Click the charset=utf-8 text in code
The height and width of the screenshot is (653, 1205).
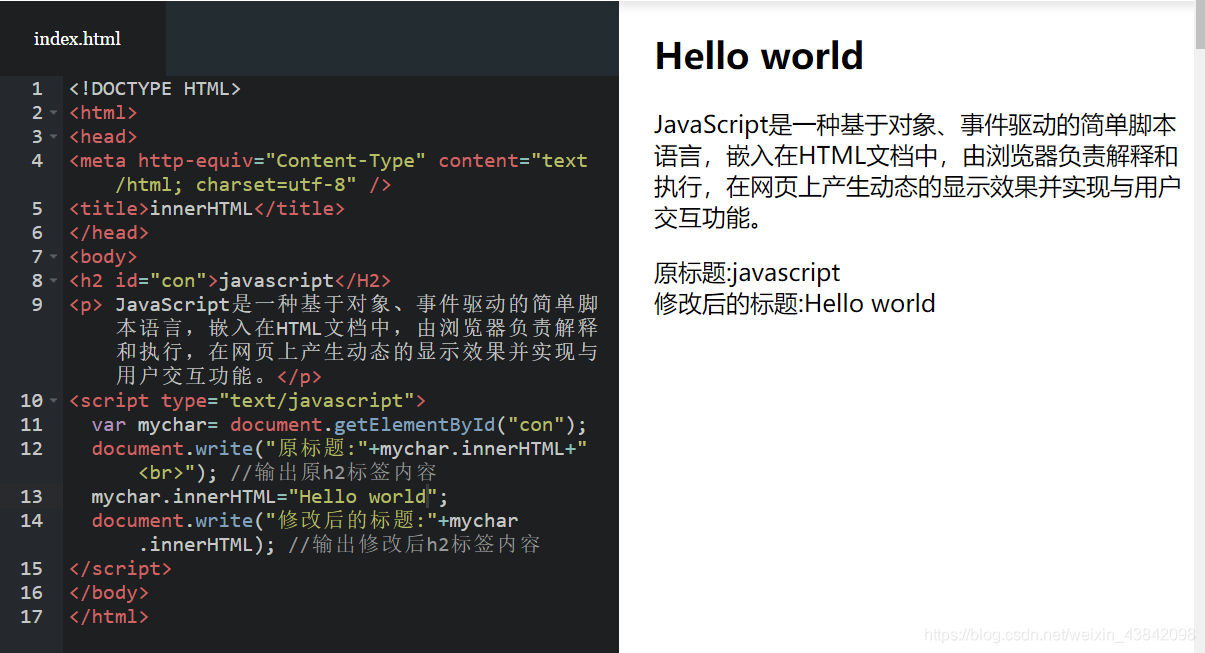click(x=270, y=185)
